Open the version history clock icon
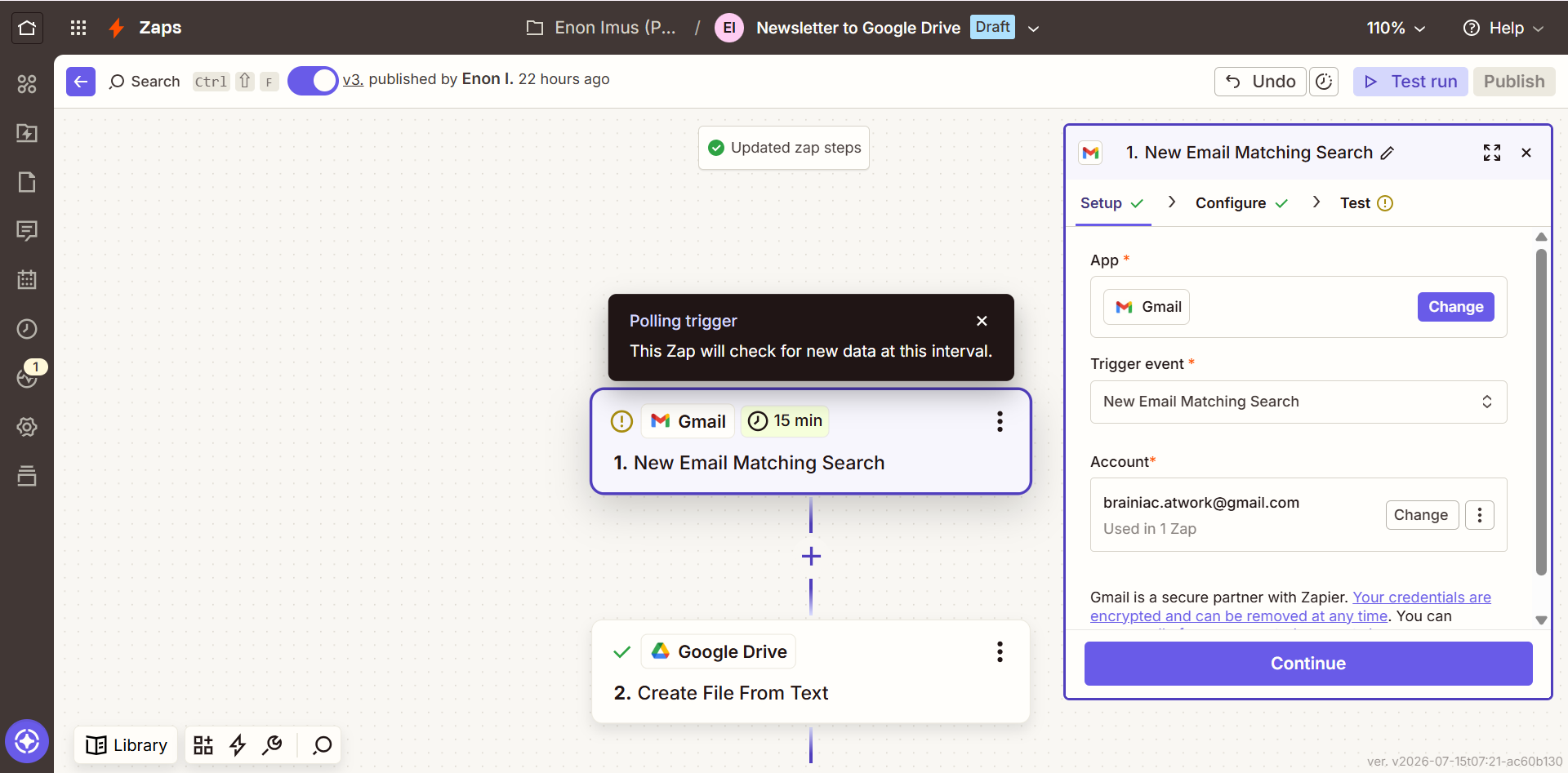The height and width of the screenshot is (773, 1568). (1324, 82)
